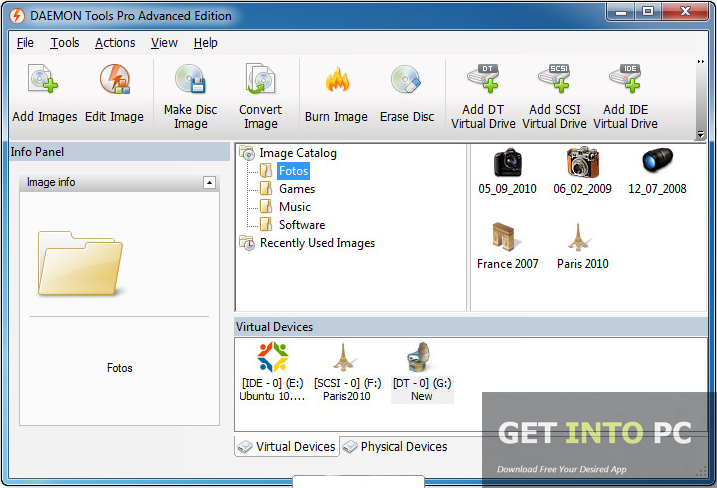The height and width of the screenshot is (488, 717).
Task: Open the Actions menu
Action: pyautogui.click(x=115, y=43)
